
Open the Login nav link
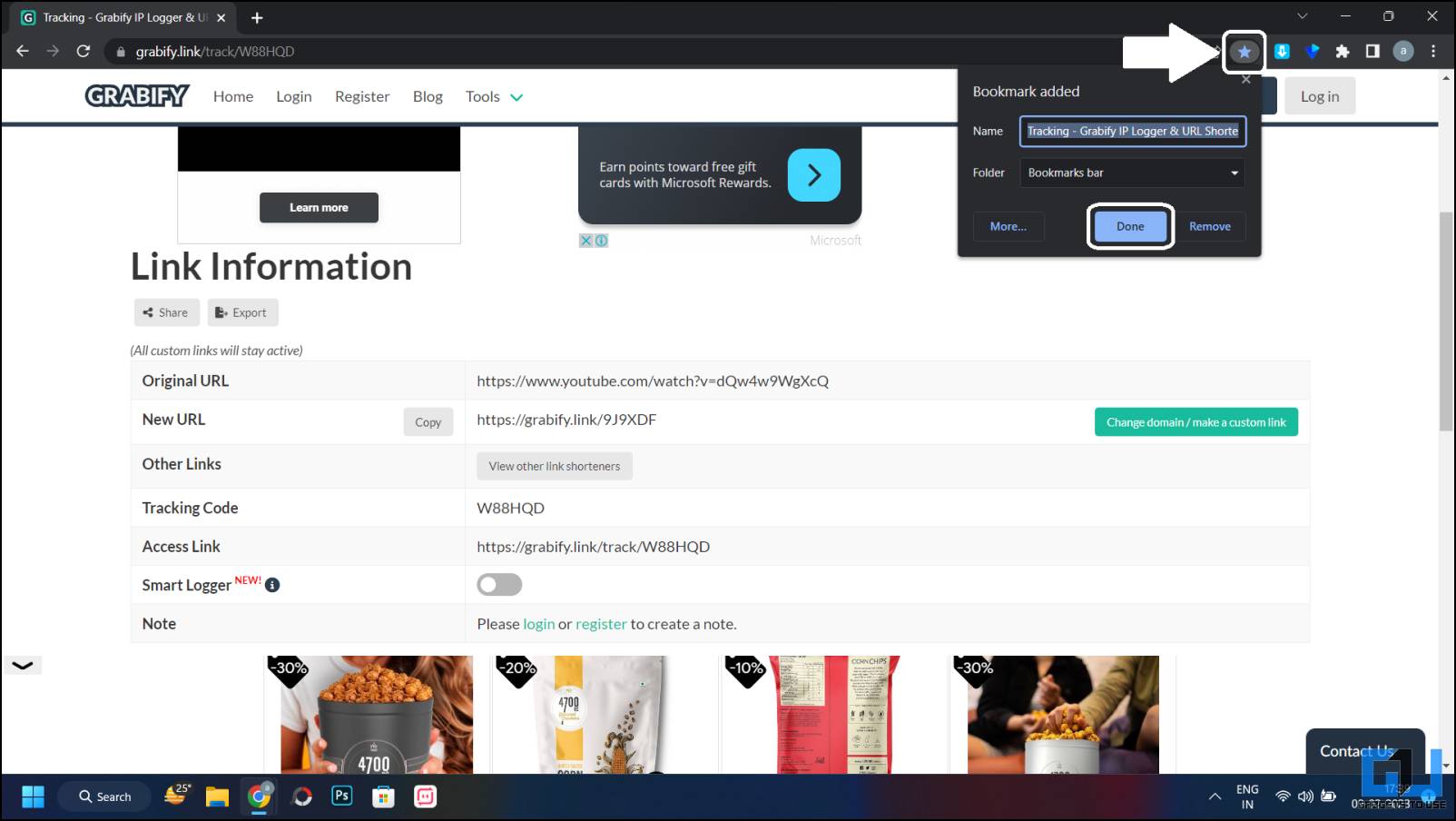point(294,96)
